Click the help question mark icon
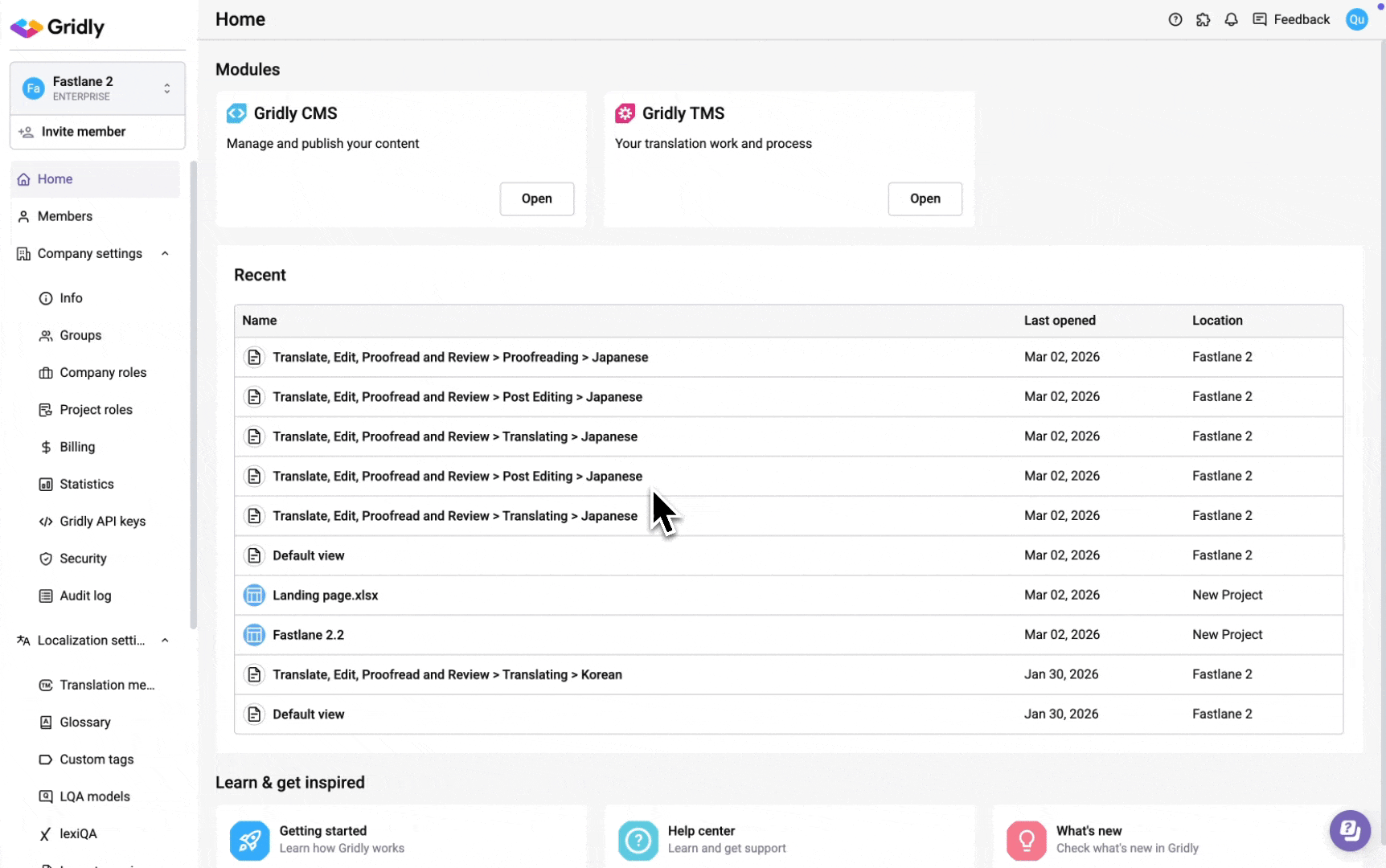 point(1175,19)
